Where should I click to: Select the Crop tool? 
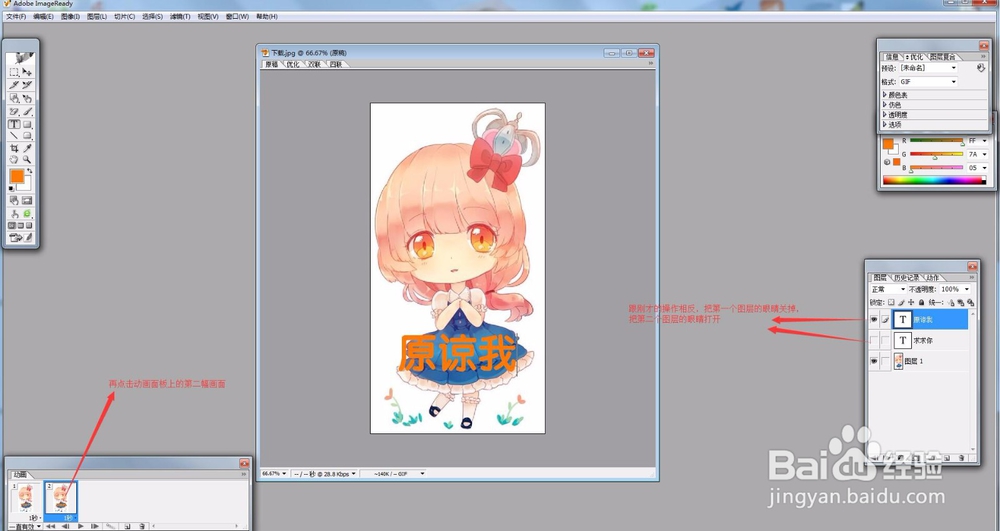coord(13,148)
